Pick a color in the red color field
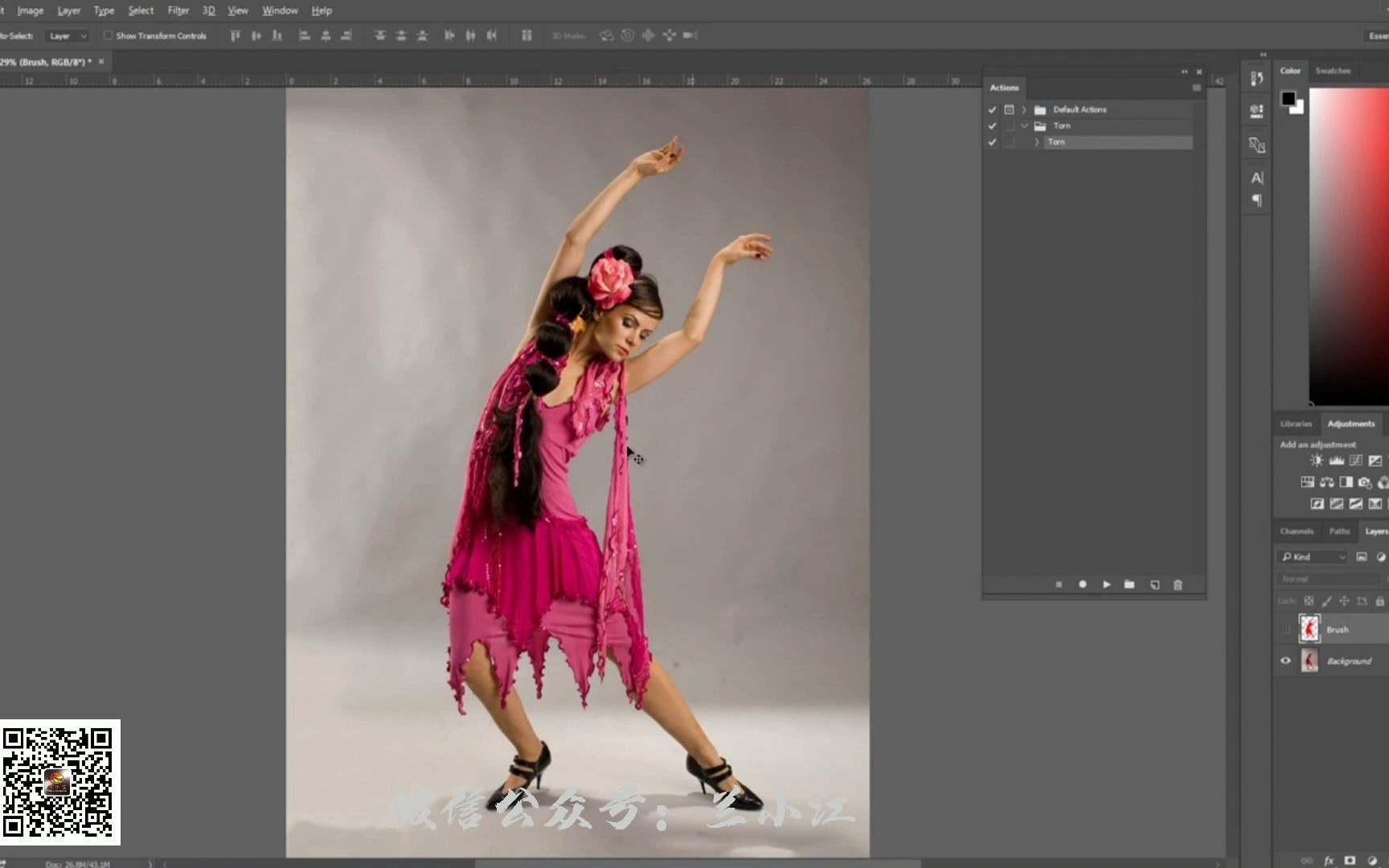 1349,245
